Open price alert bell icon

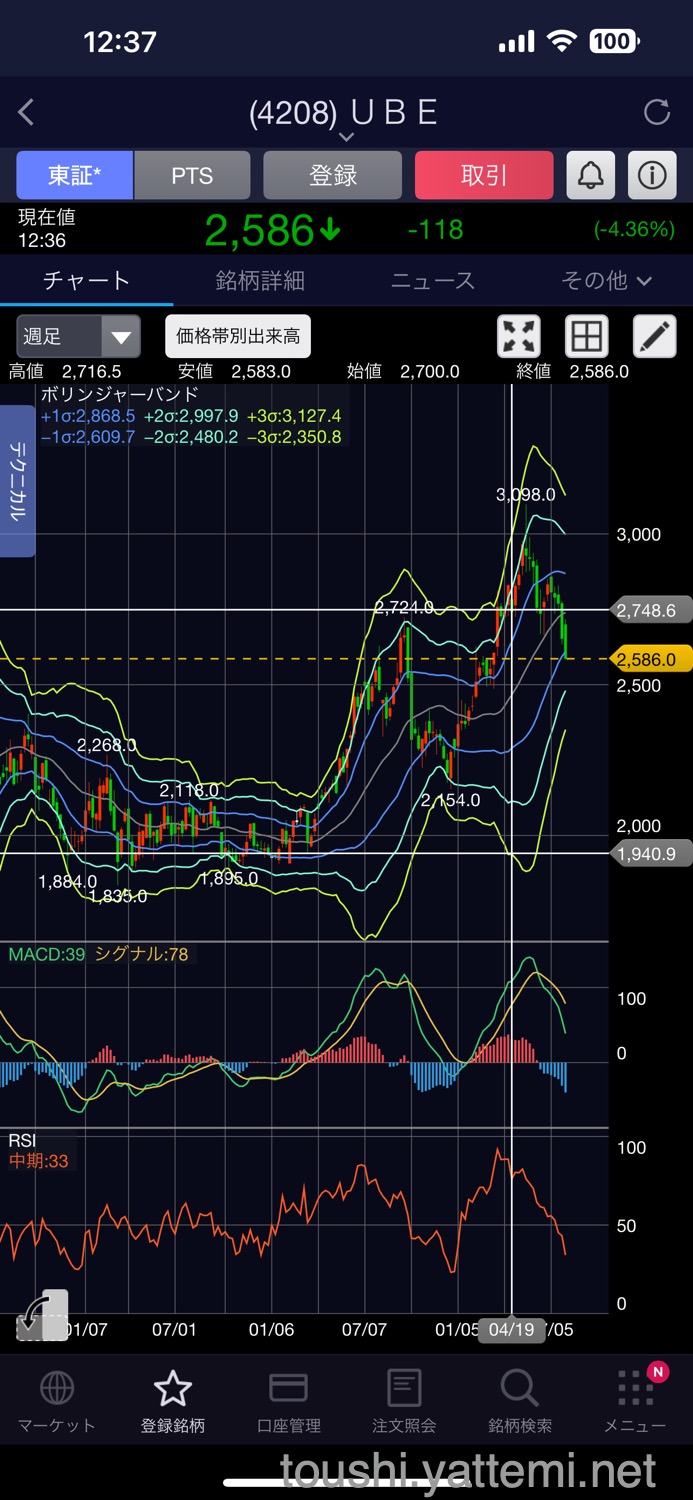click(591, 176)
